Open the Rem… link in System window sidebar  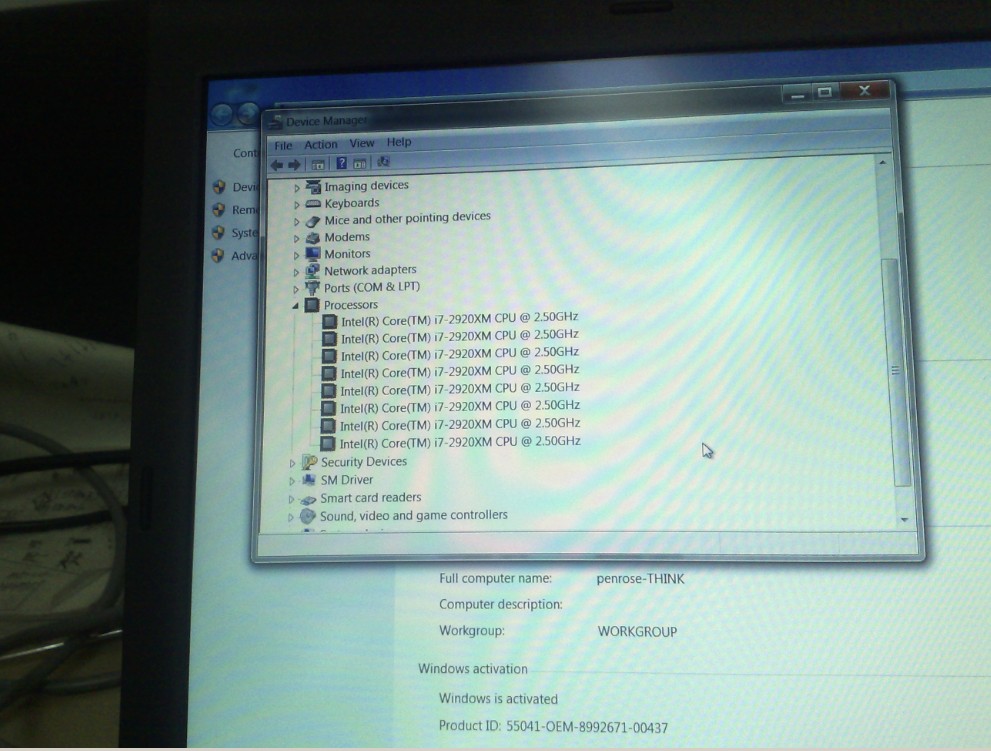pos(245,209)
